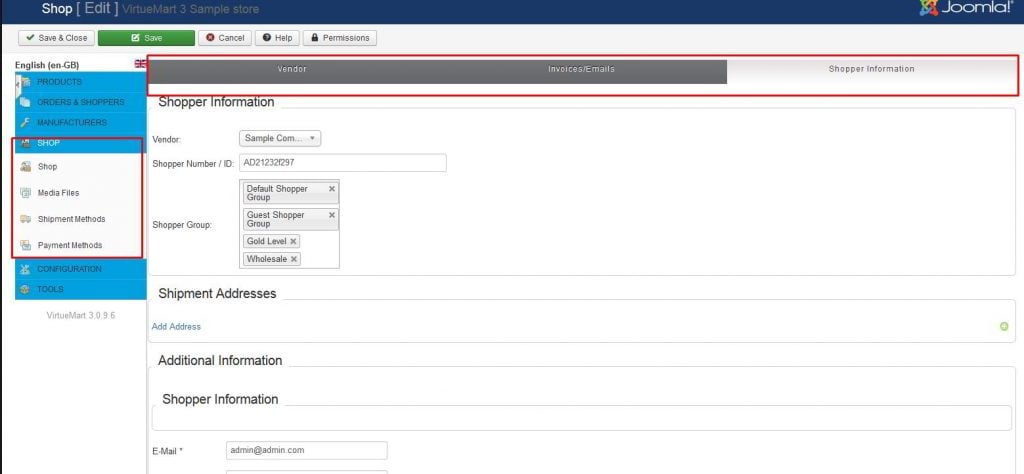Expand the Products menu section

[x=60, y=82]
